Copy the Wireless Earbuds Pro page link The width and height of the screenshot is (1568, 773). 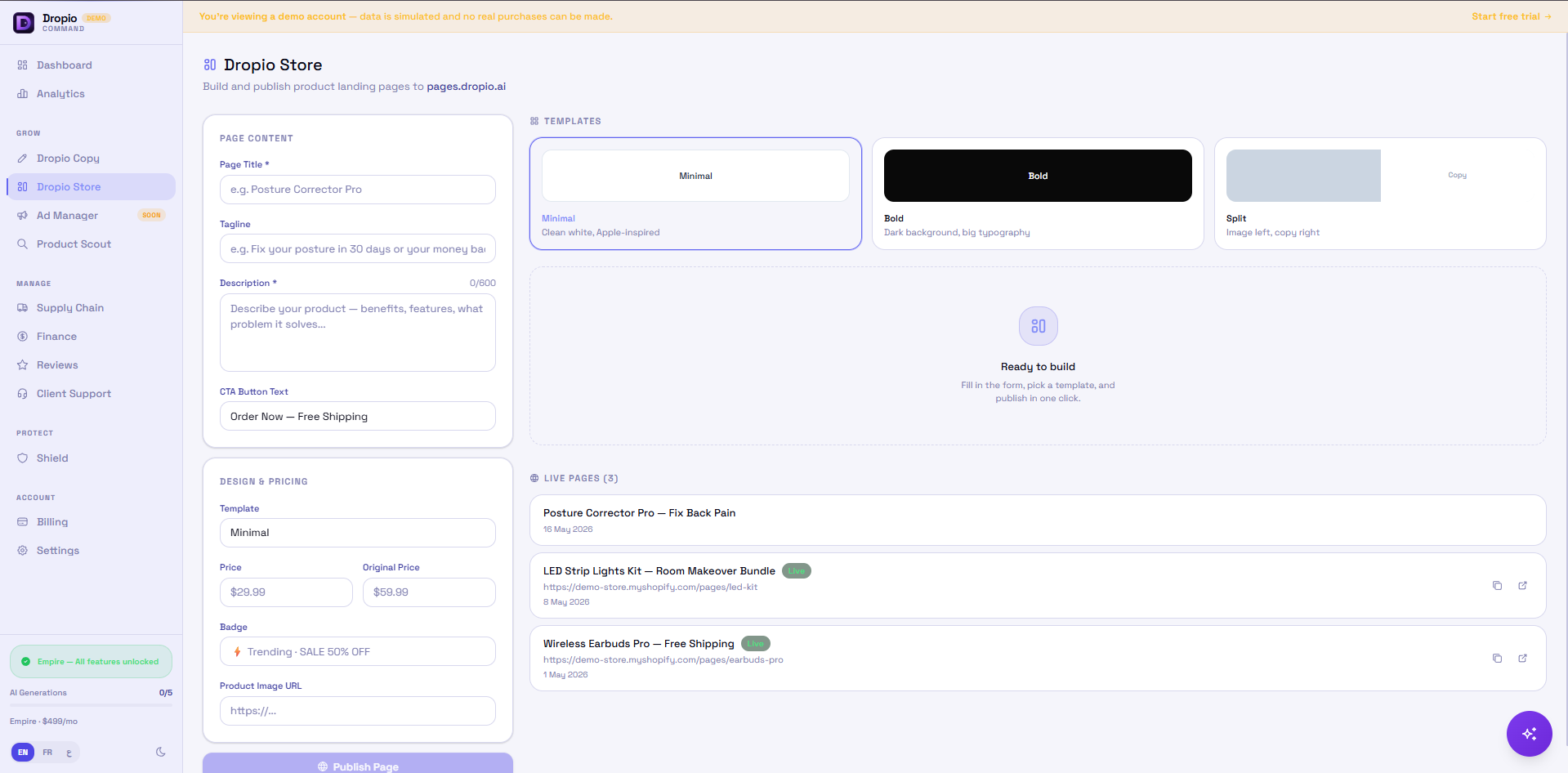1497,659
